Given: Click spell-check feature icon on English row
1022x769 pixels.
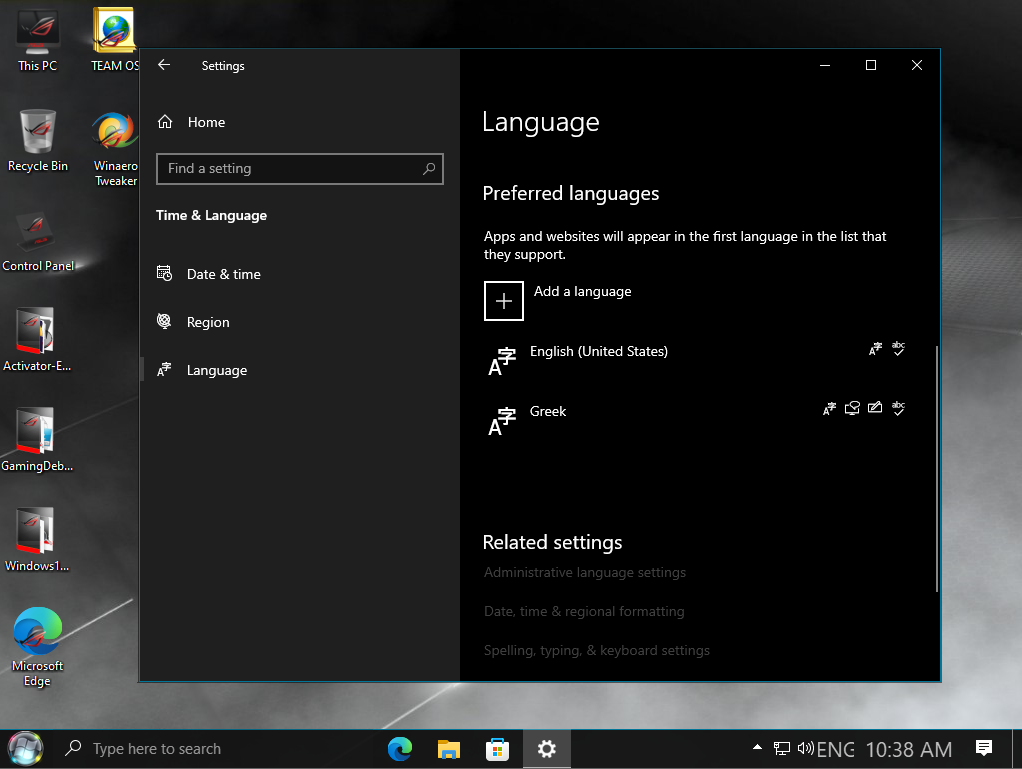Looking at the screenshot, I should [898, 349].
